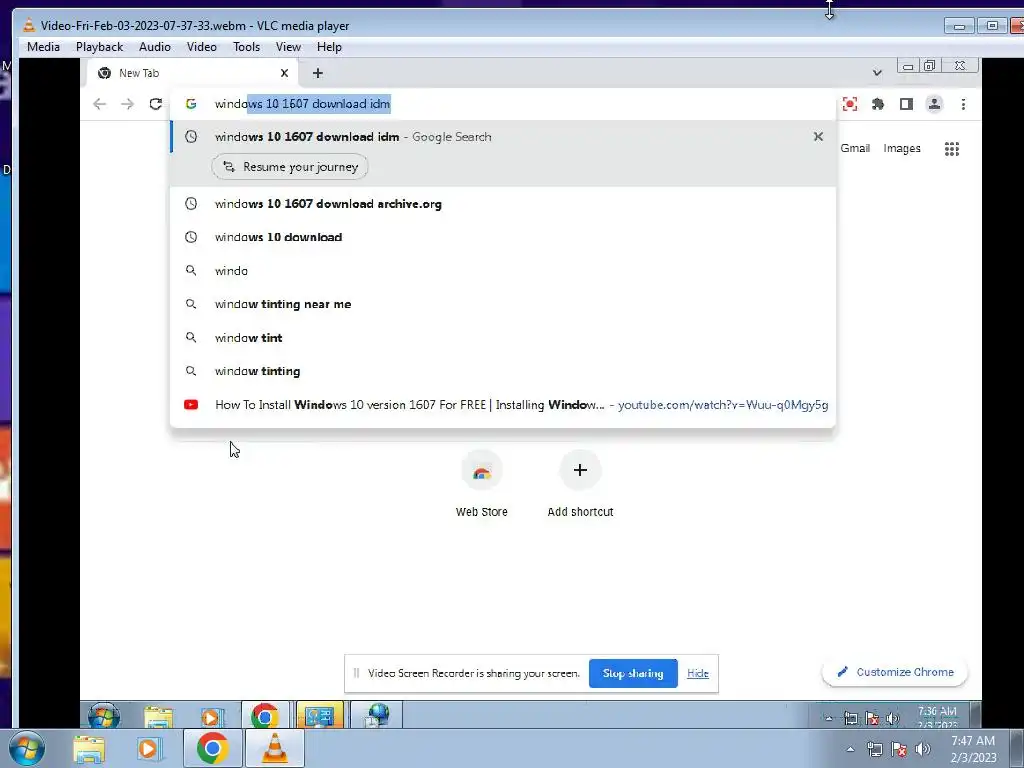Click Stop sharing button
The width and height of the screenshot is (1024, 768).
[x=633, y=673]
